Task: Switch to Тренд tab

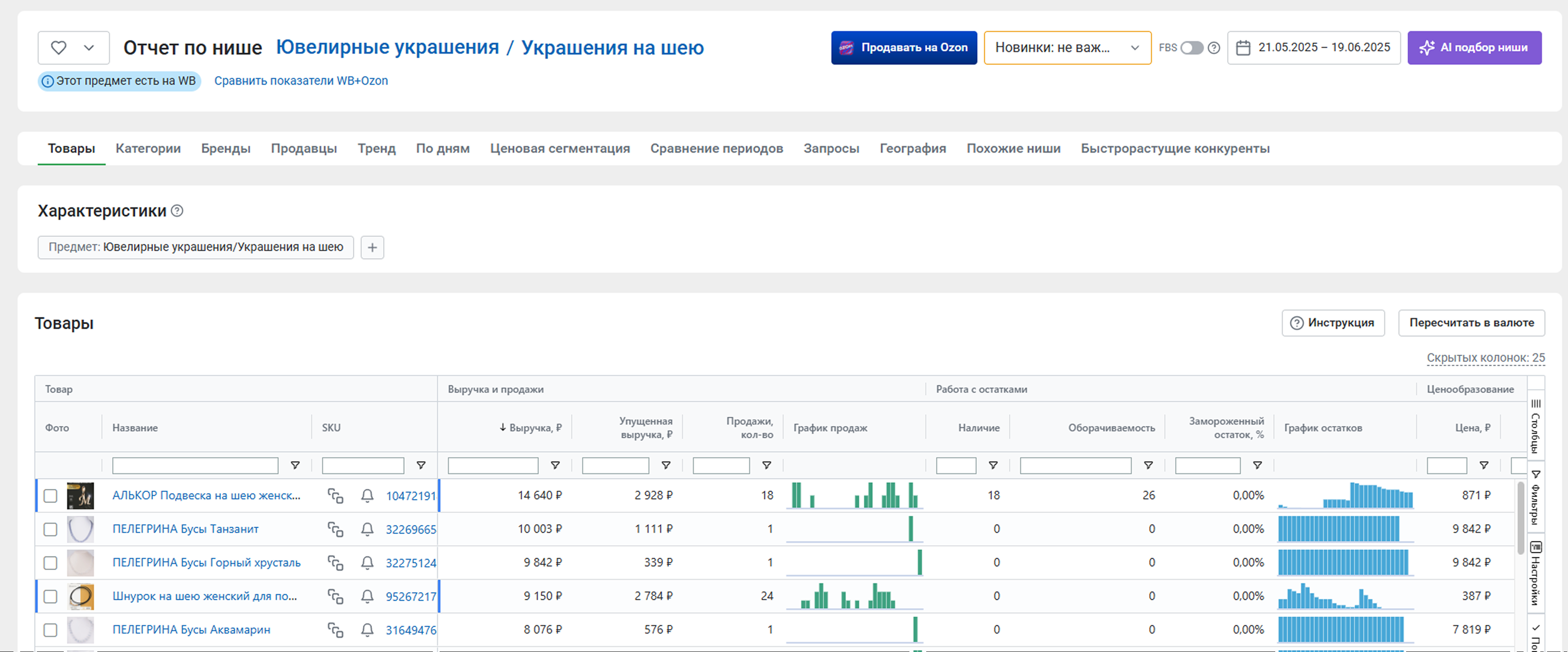Action: coord(376,149)
